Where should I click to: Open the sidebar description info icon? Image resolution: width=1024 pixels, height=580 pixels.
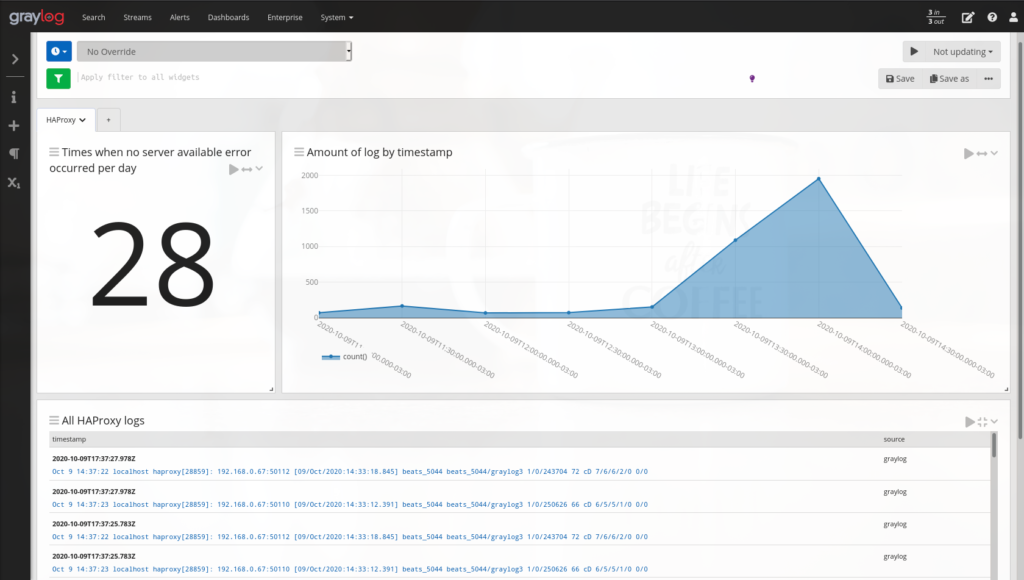click(x=14, y=97)
